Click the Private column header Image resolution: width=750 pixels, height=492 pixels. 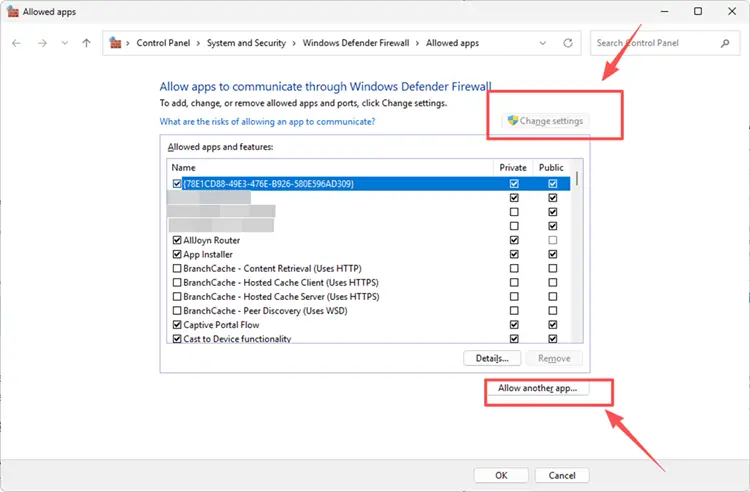513,167
